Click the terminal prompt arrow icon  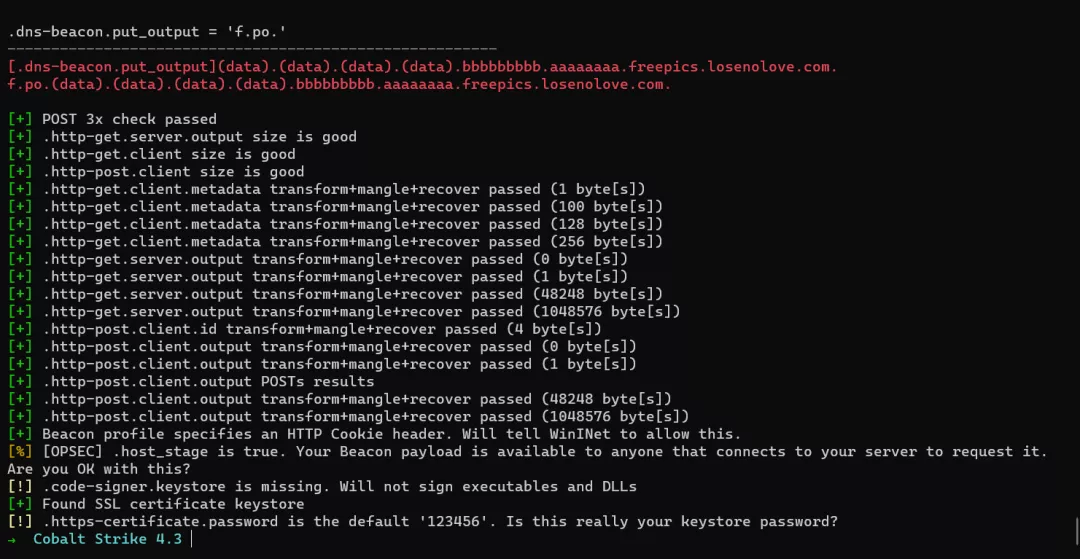12,539
